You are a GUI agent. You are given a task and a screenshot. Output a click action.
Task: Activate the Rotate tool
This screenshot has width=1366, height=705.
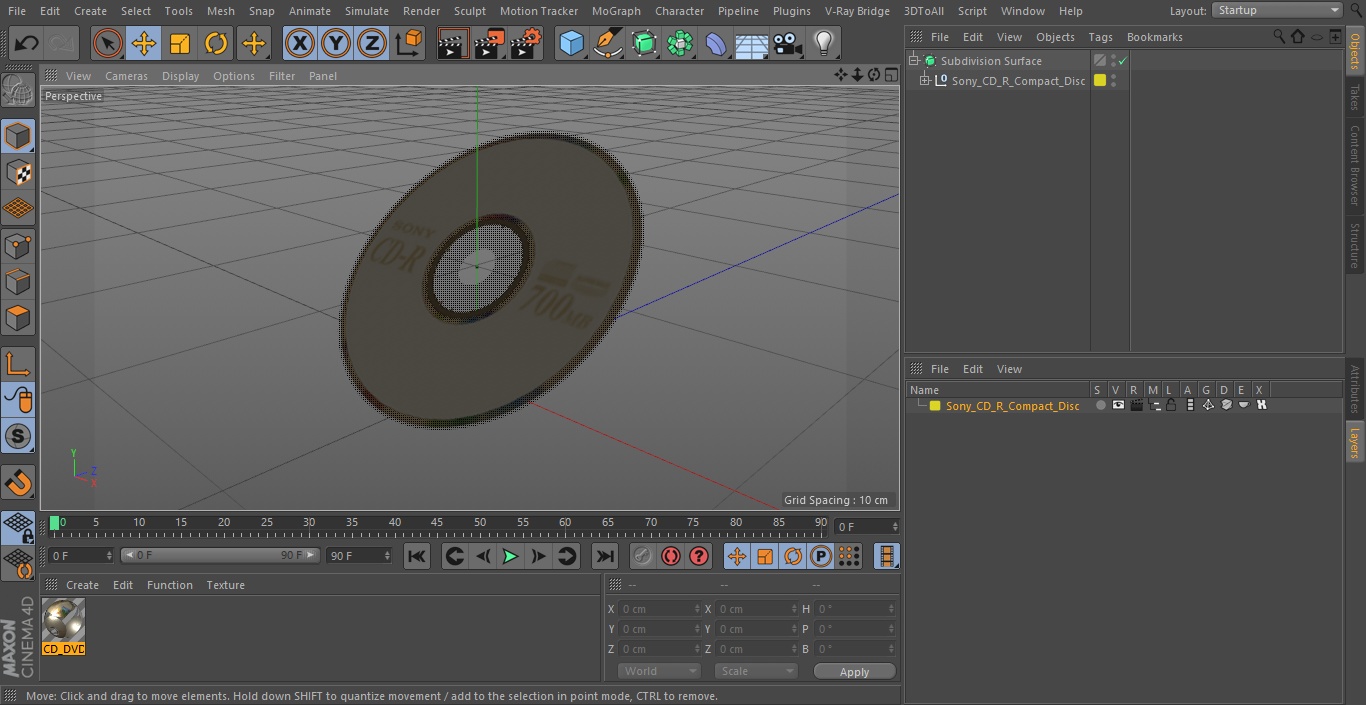(x=216, y=44)
